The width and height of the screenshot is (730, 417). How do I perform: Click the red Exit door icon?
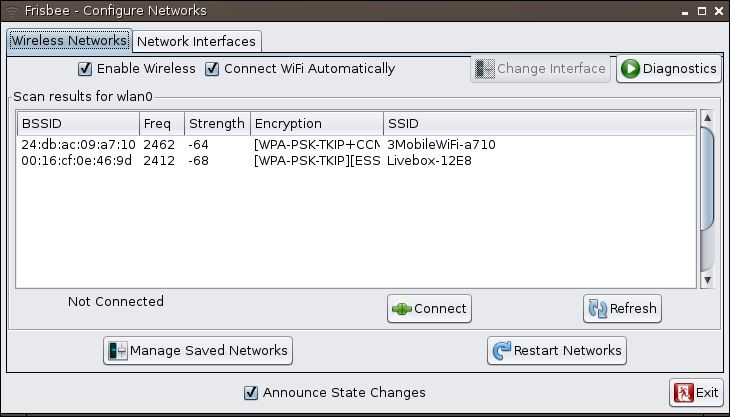[684, 393]
